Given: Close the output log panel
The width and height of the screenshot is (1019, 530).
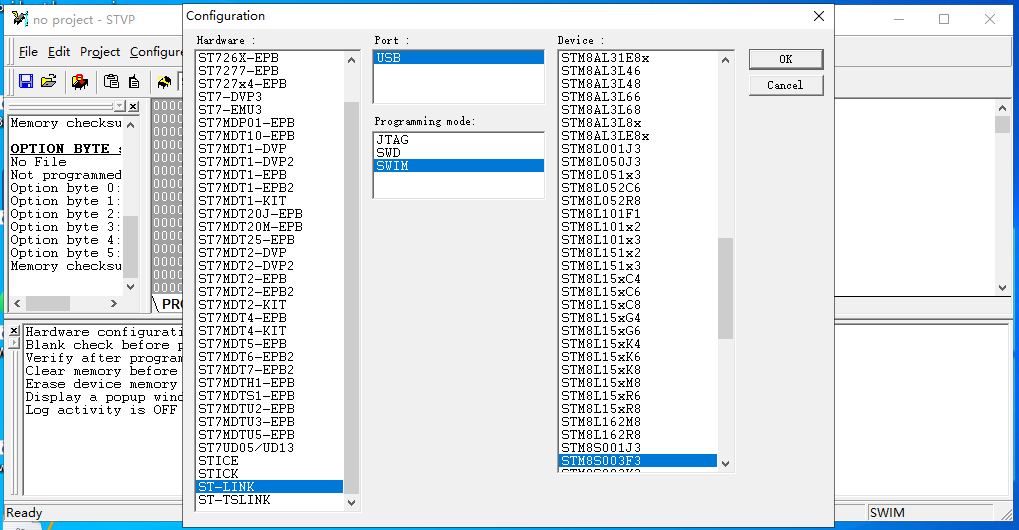Looking at the screenshot, I should (x=14, y=331).
